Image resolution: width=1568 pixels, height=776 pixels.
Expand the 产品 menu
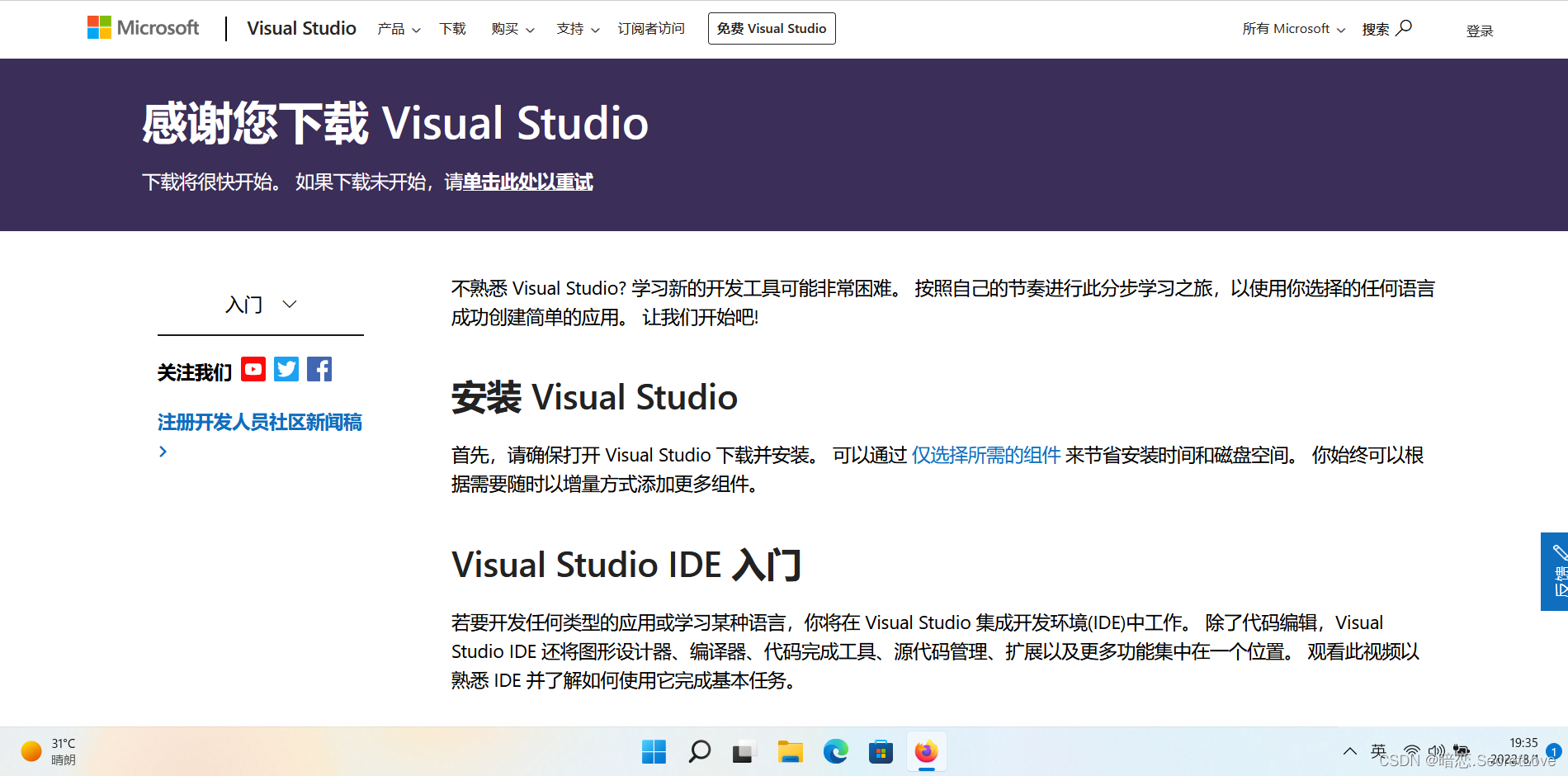click(x=399, y=29)
